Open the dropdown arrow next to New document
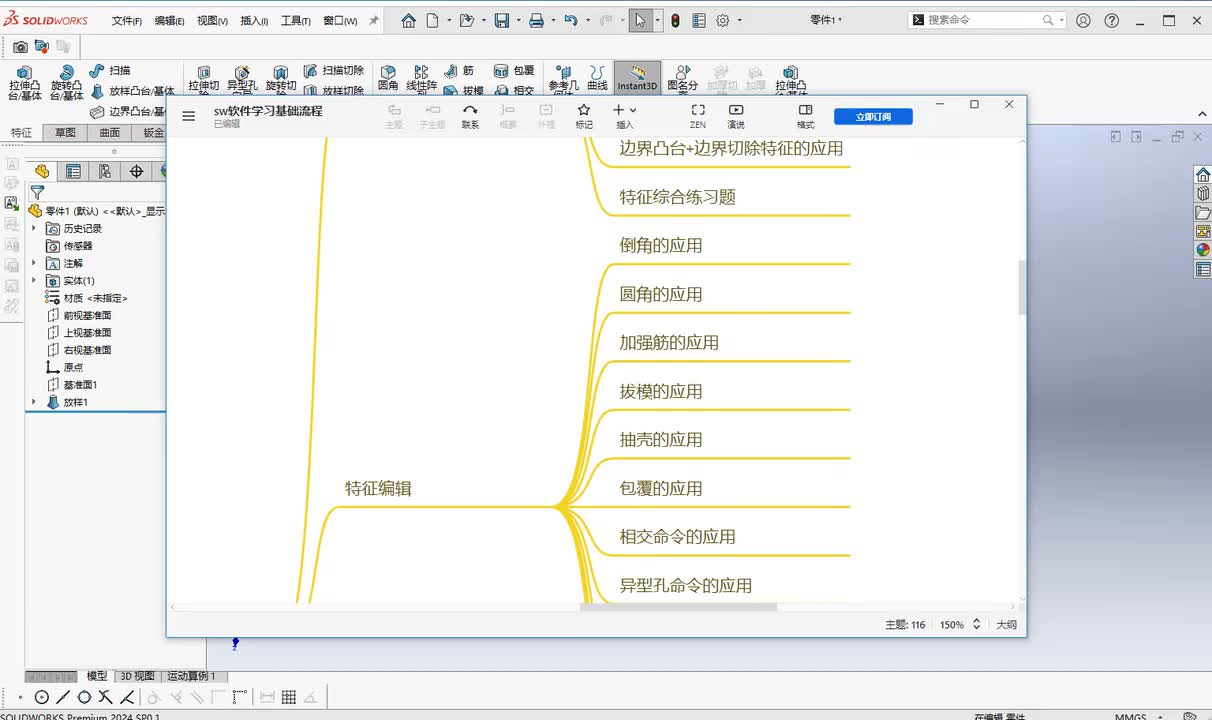 coord(448,20)
